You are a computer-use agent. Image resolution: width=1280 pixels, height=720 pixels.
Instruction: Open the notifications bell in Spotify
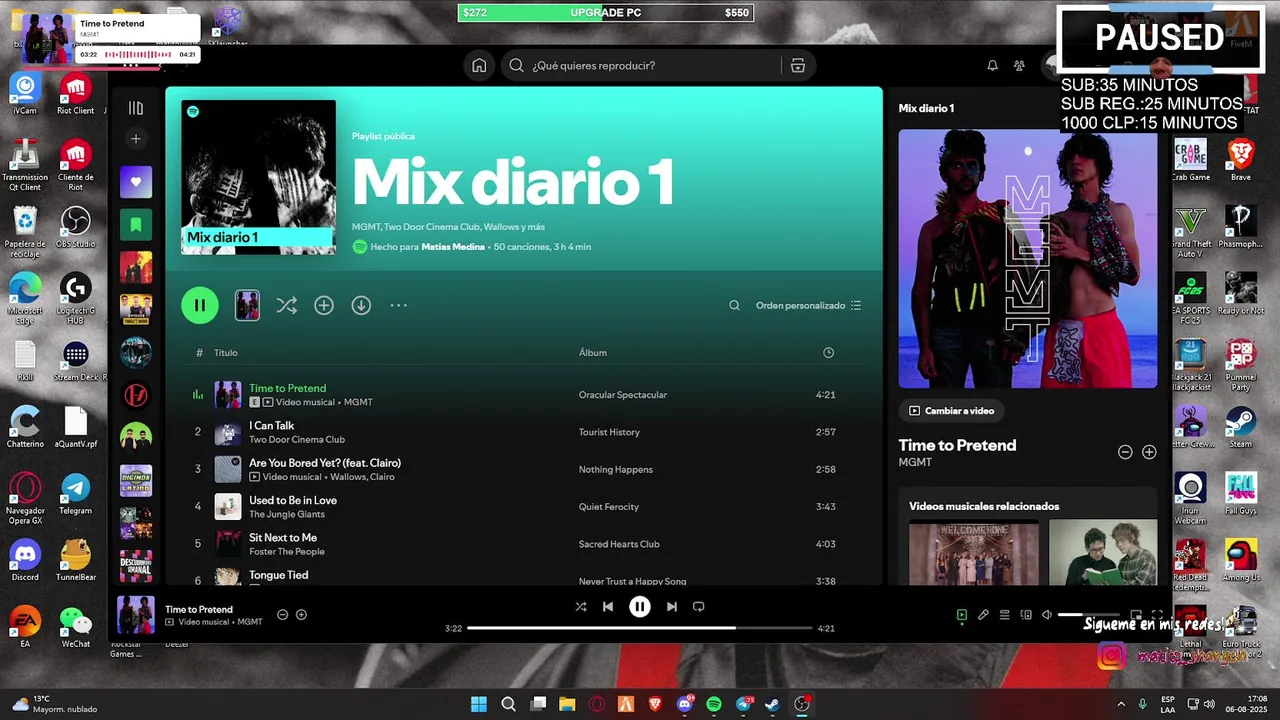click(x=992, y=66)
